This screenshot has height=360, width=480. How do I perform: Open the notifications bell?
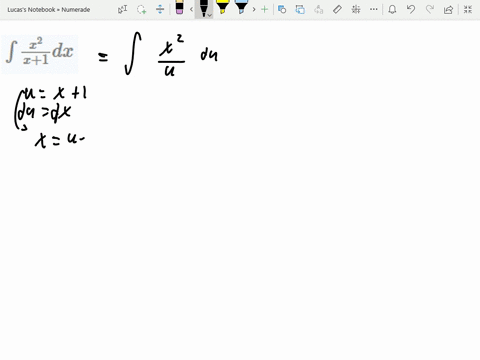click(x=392, y=9)
